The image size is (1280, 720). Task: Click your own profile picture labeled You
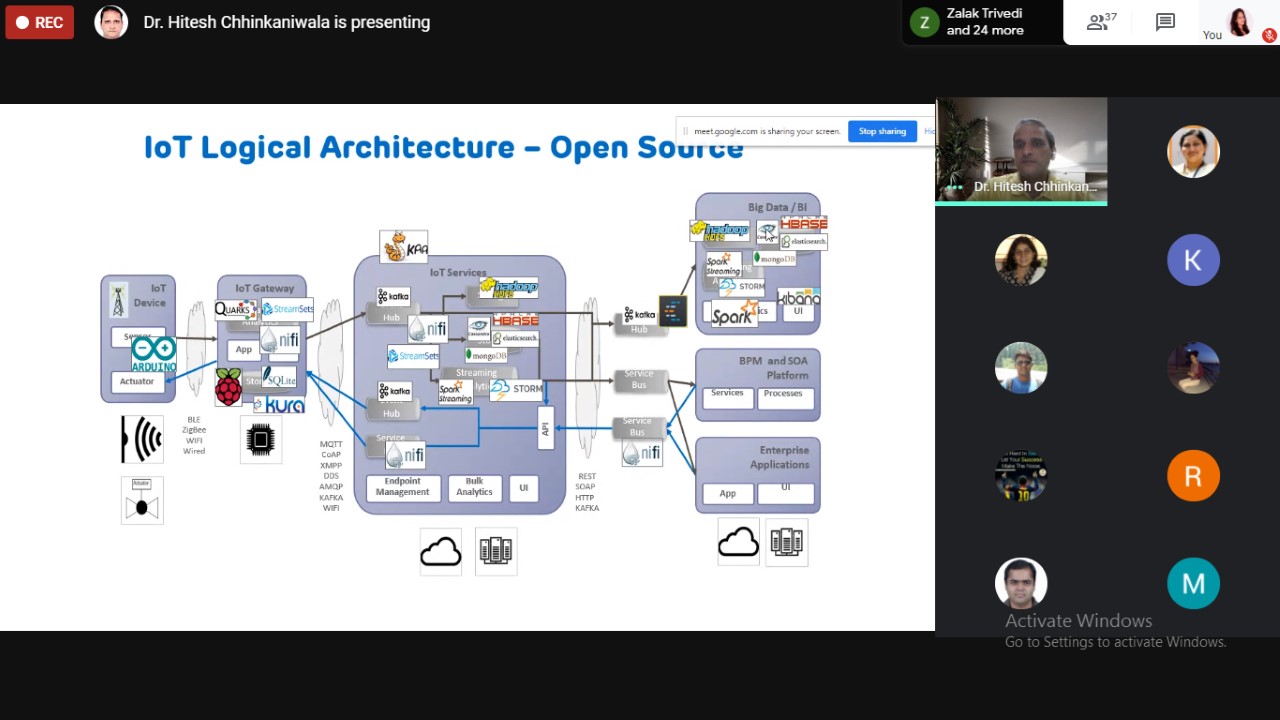[1240, 21]
